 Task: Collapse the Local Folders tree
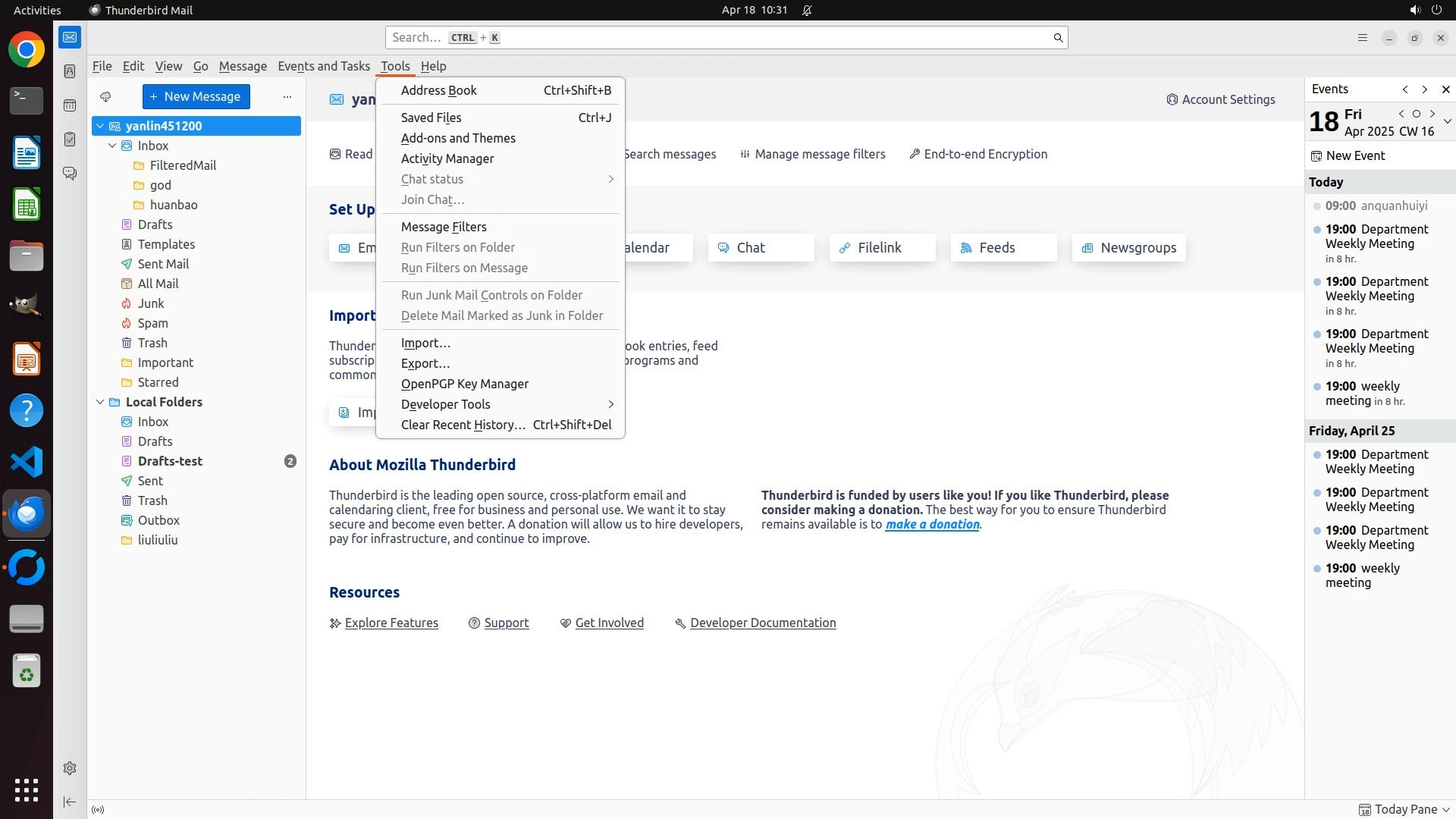click(x=100, y=402)
